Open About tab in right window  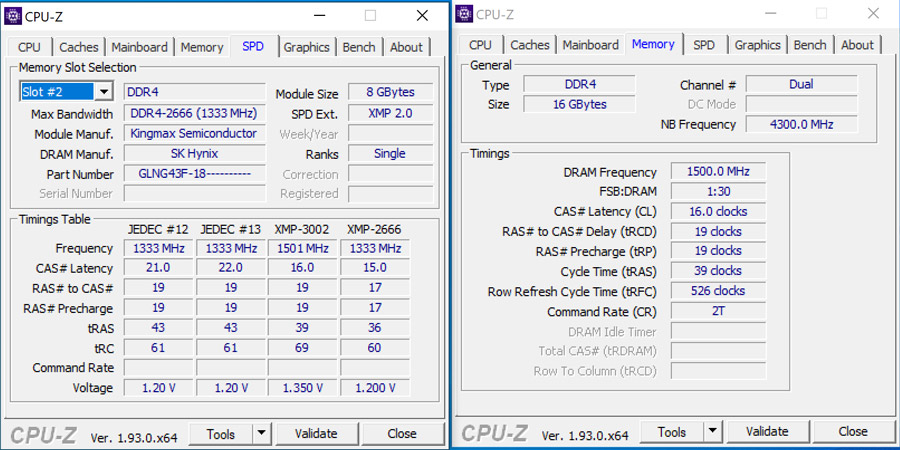(x=858, y=45)
